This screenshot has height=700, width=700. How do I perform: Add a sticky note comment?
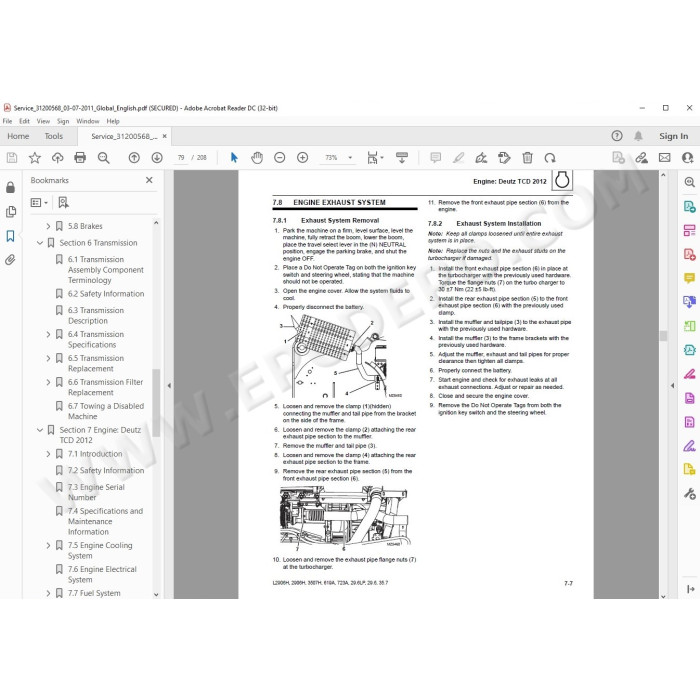pos(435,158)
